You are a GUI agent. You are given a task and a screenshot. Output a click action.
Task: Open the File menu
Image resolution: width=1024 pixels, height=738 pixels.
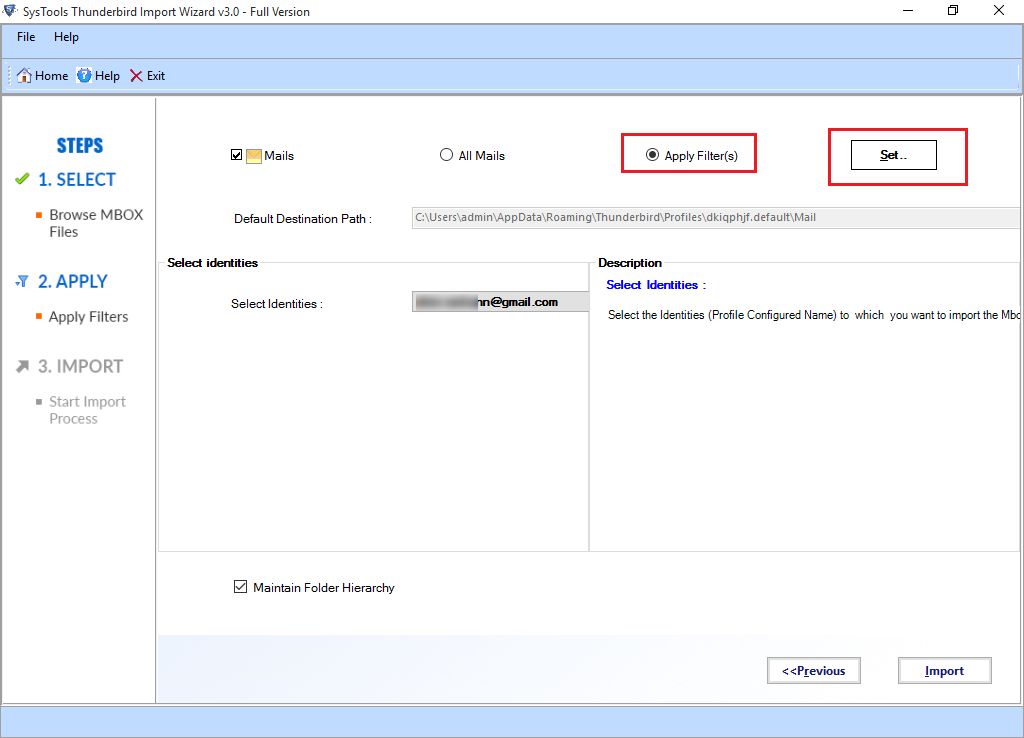click(x=26, y=37)
